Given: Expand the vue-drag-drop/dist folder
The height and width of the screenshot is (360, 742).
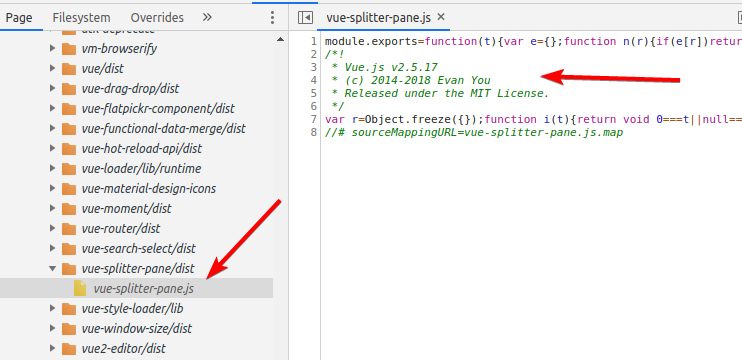Looking at the screenshot, I should coord(53,88).
